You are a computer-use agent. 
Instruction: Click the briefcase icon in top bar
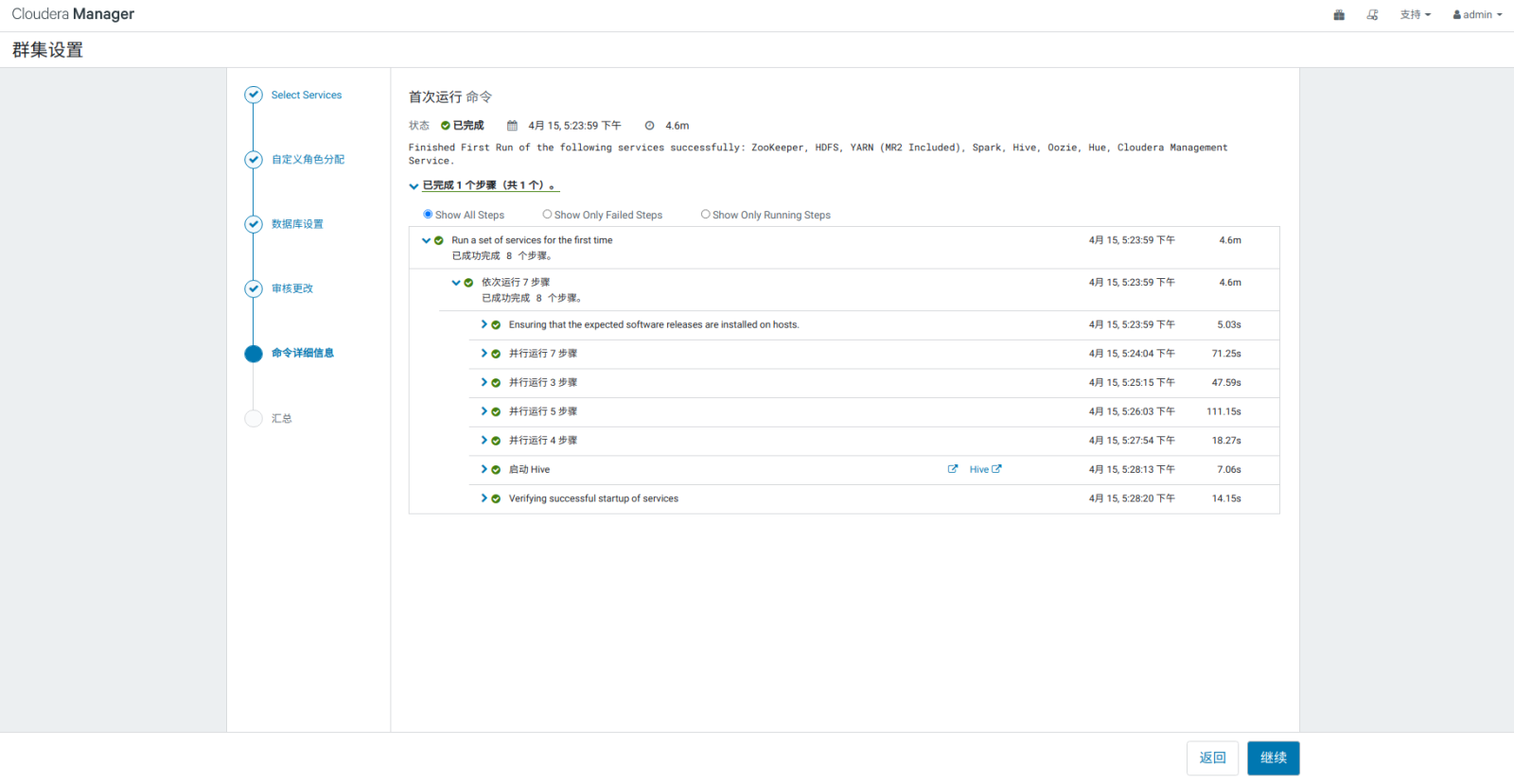[x=1339, y=15]
